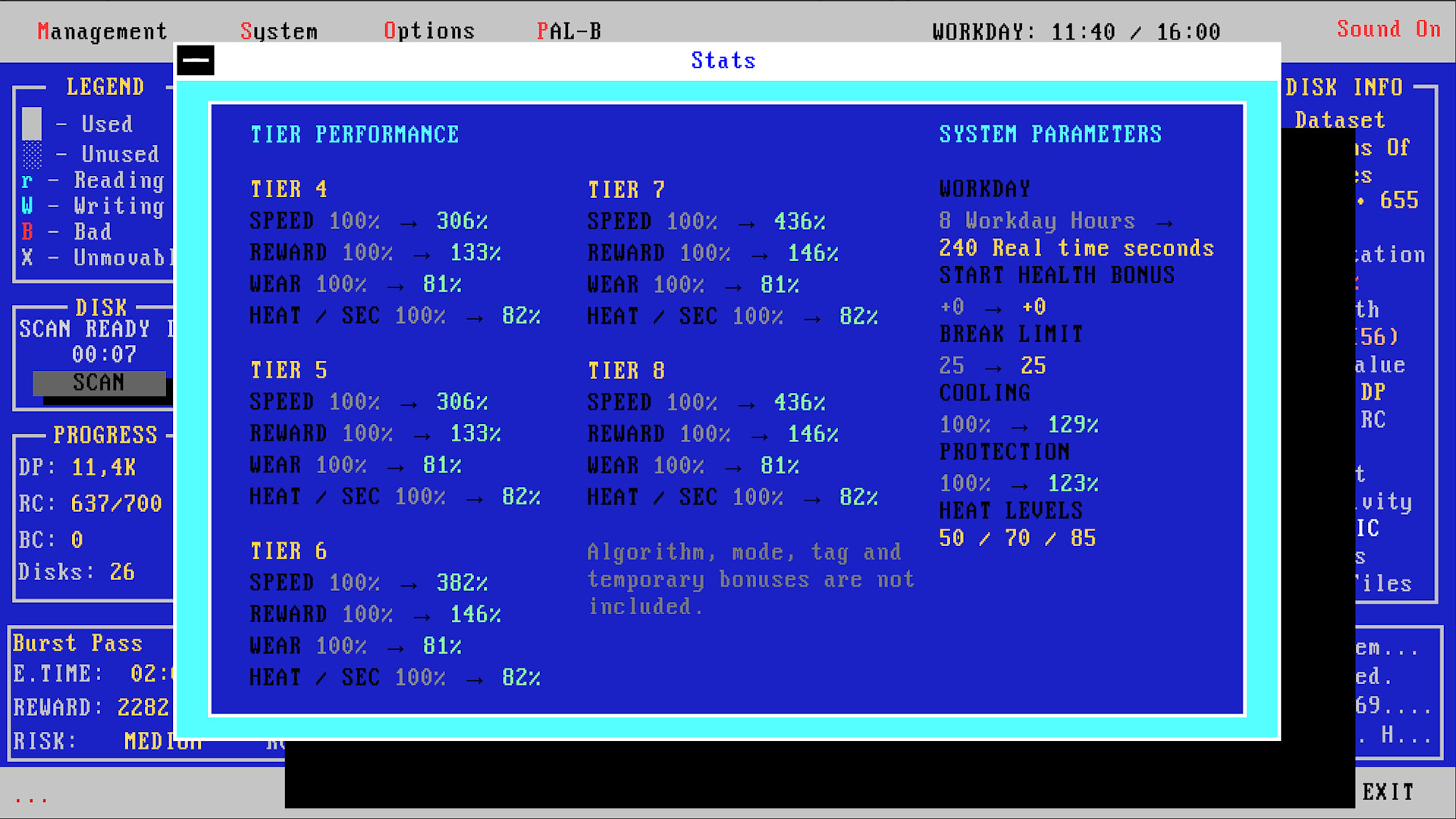Click the SCAN button in Disk panel

point(99,383)
